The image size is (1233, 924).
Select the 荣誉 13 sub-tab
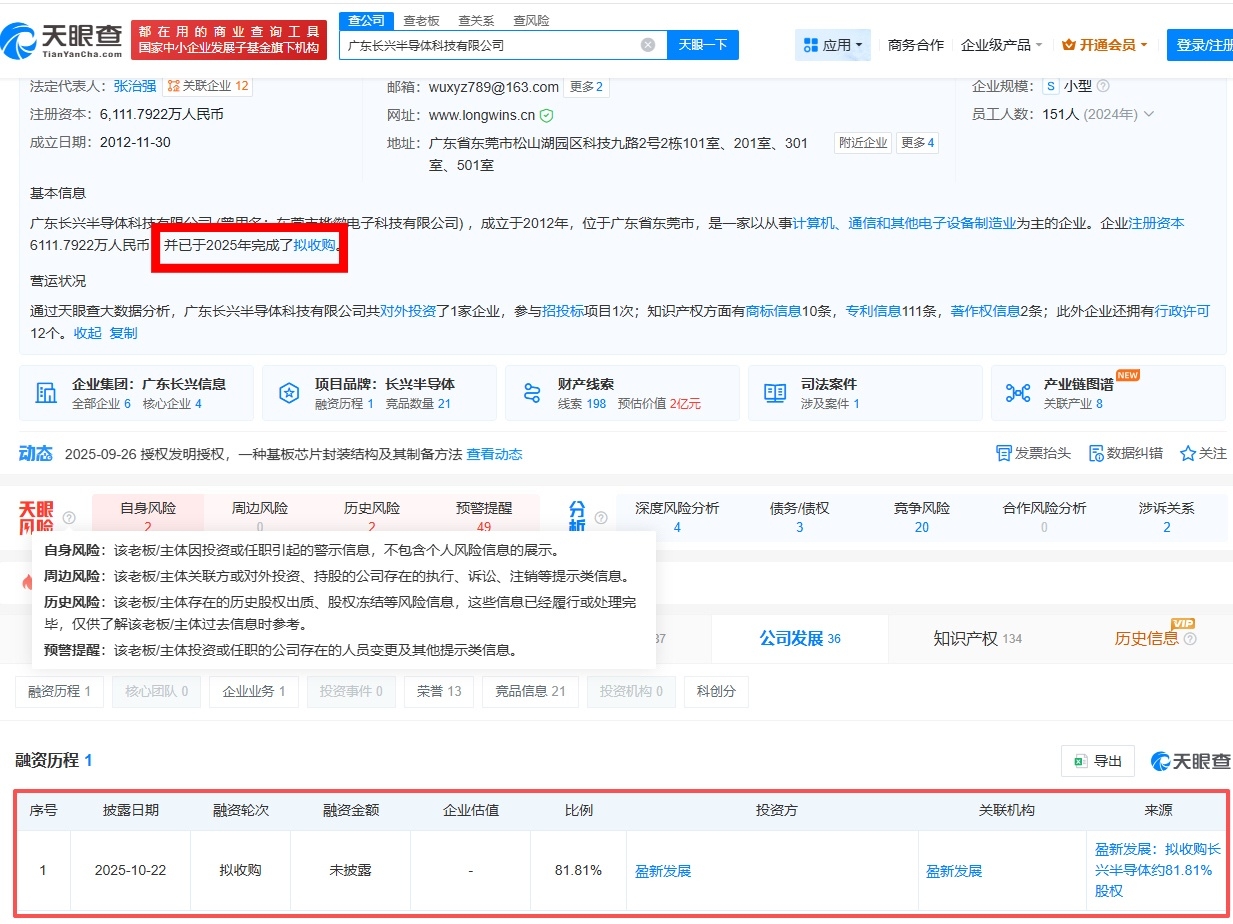pyautogui.click(x=439, y=691)
